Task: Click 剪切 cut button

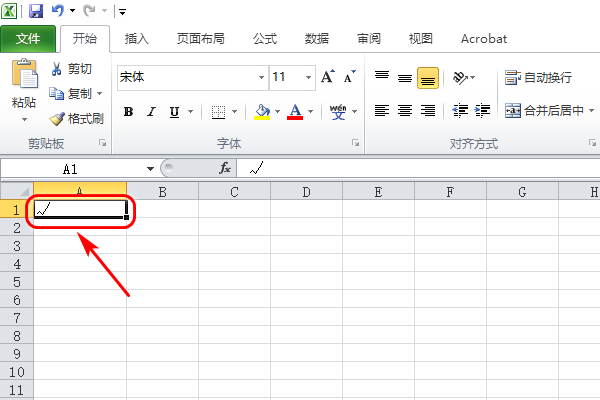Action: point(72,69)
